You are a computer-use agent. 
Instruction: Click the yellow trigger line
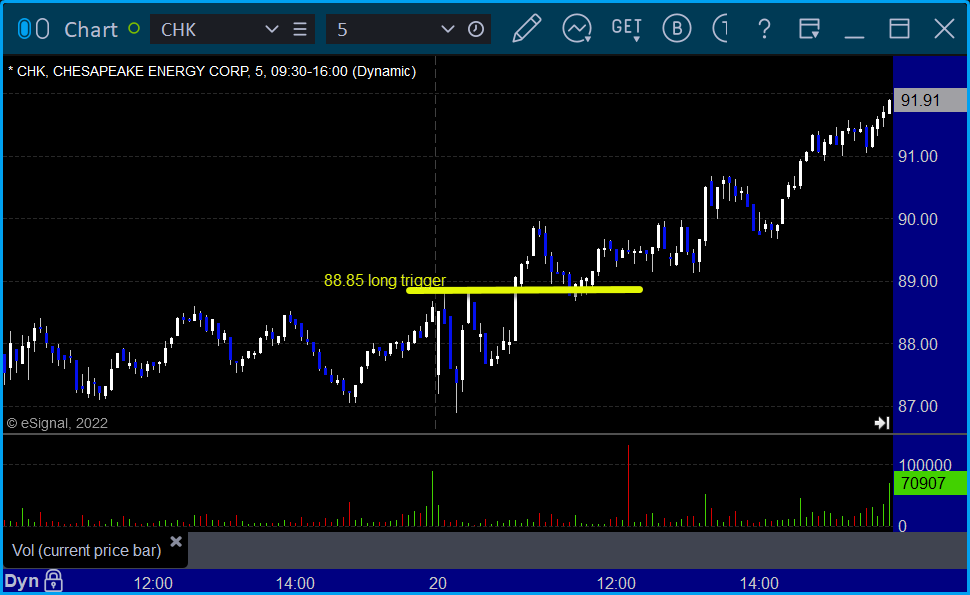[x=525, y=289]
